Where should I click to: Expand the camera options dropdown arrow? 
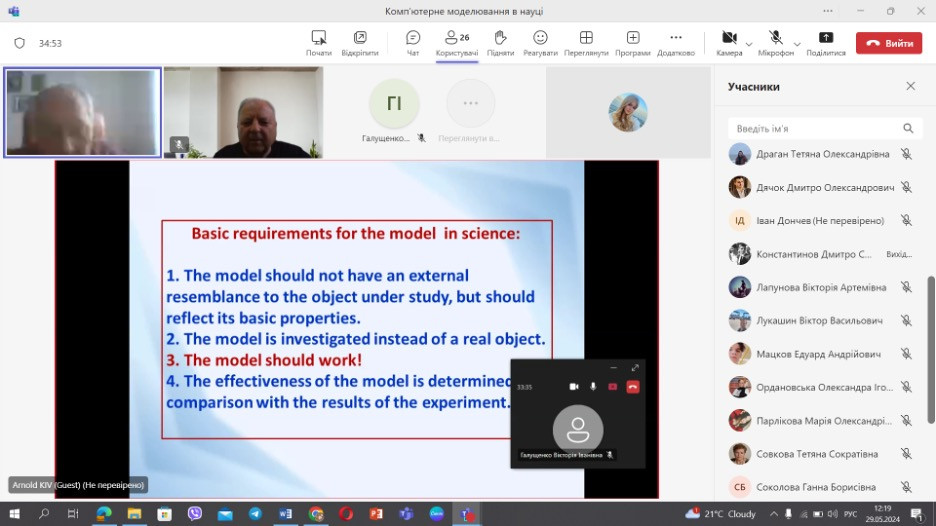749,44
